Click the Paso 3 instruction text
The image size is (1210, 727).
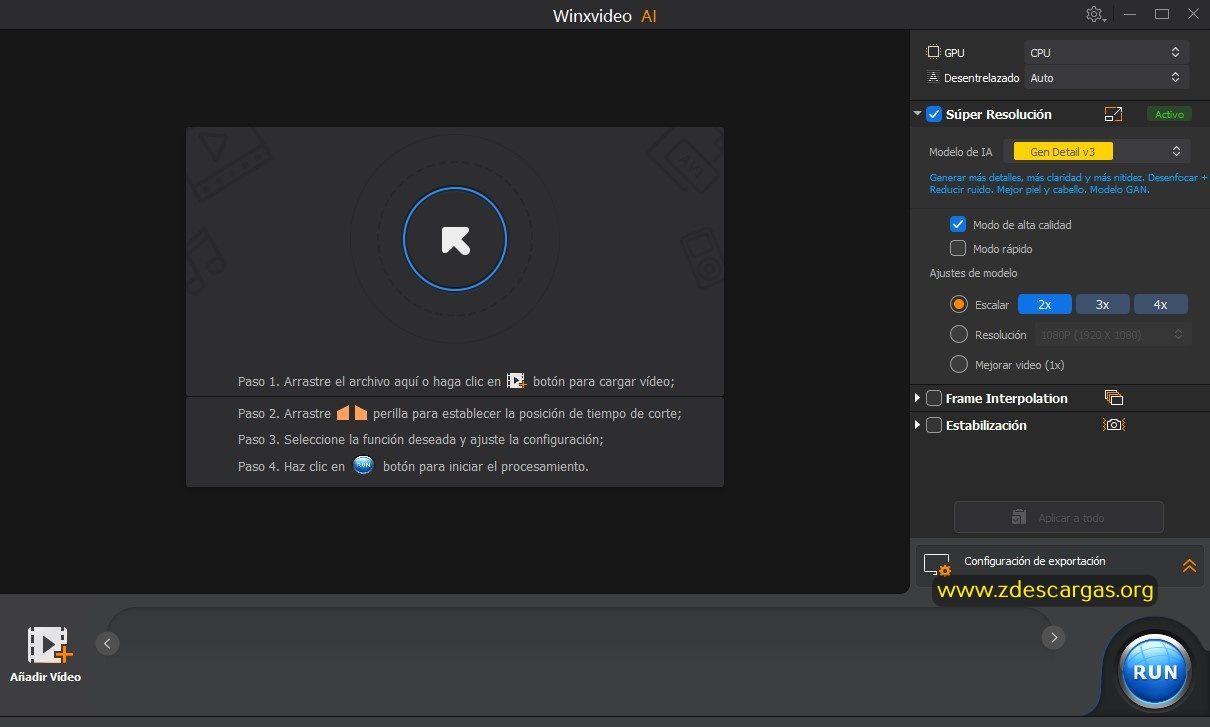pyautogui.click(x=420, y=439)
